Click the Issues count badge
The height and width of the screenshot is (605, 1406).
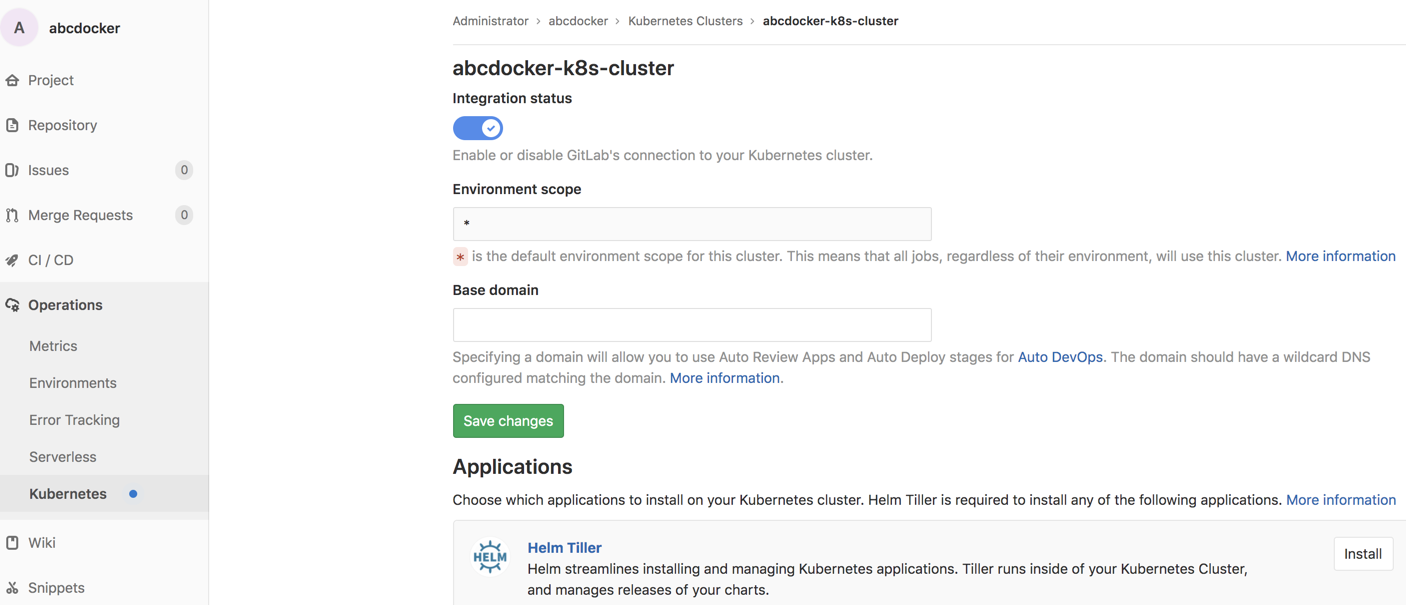[184, 170]
